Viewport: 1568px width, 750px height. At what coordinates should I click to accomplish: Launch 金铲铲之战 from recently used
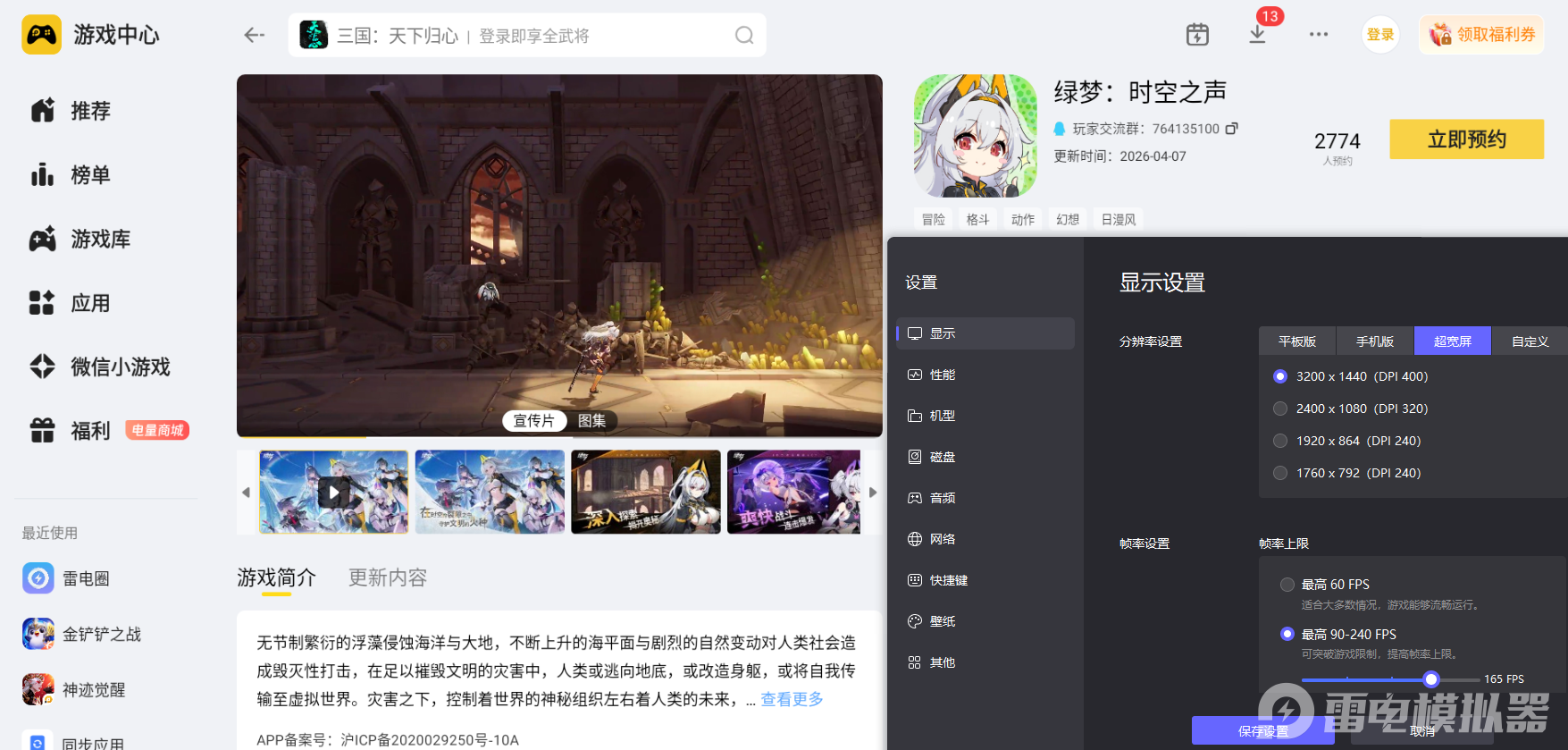pos(82,634)
